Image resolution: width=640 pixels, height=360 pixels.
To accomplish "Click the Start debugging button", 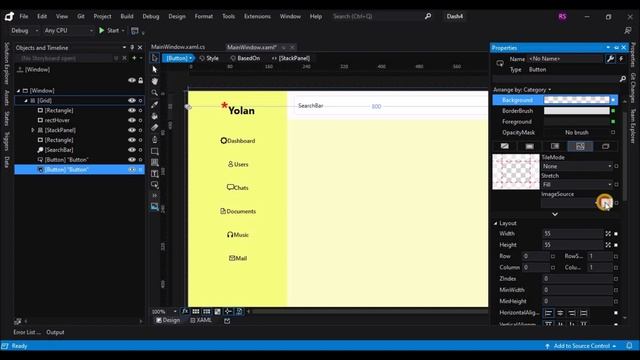I will [109, 31].
